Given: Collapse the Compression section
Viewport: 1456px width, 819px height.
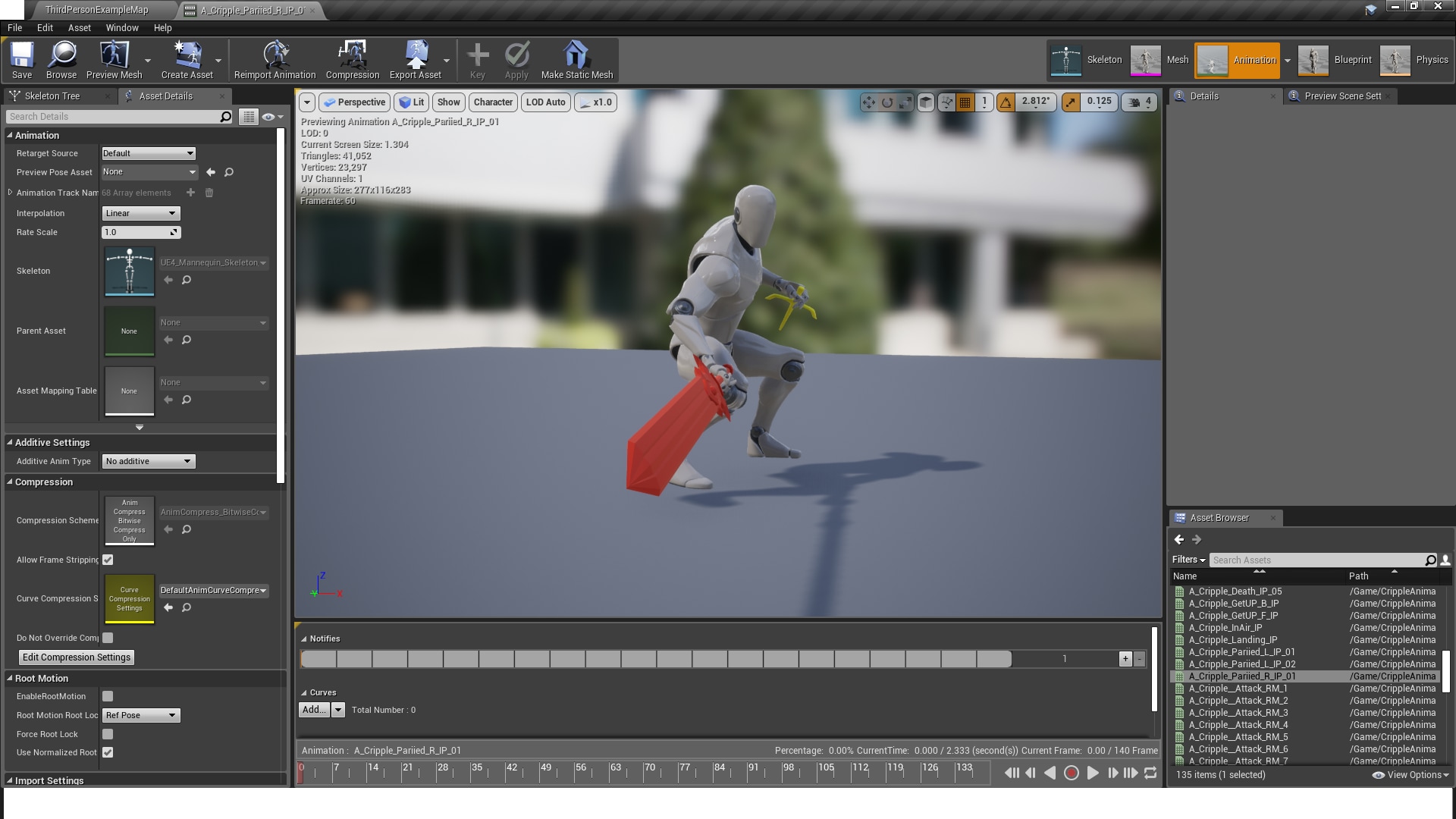Looking at the screenshot, I should pyautogui.click(x=10, y=482).
